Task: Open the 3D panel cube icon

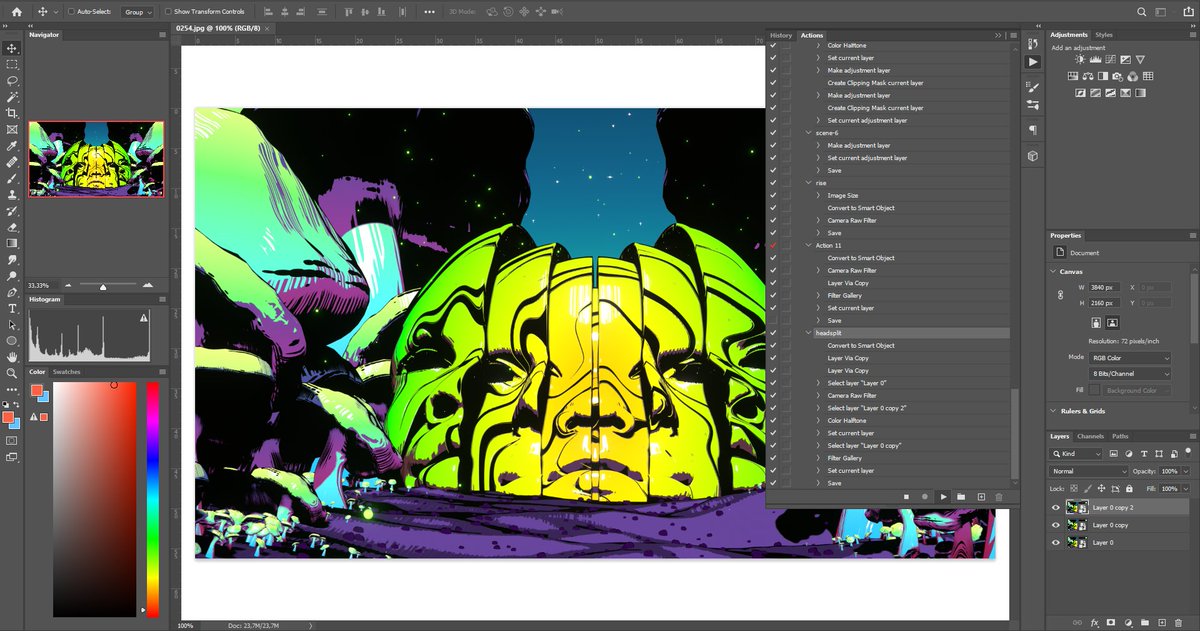Action: pos(1032,156)
